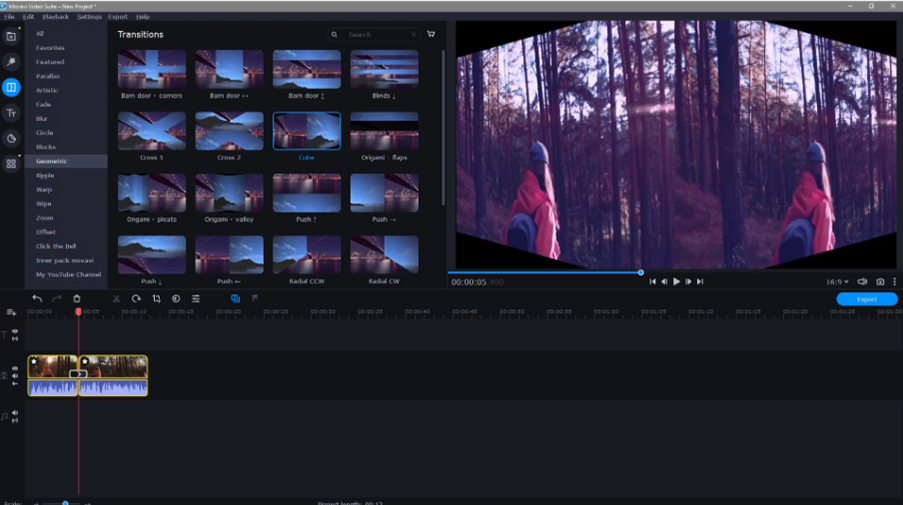Viewport: 903px width, 505px height.
Task: Click the undo arrow in timeline toolbar
Action: point(37,298)
